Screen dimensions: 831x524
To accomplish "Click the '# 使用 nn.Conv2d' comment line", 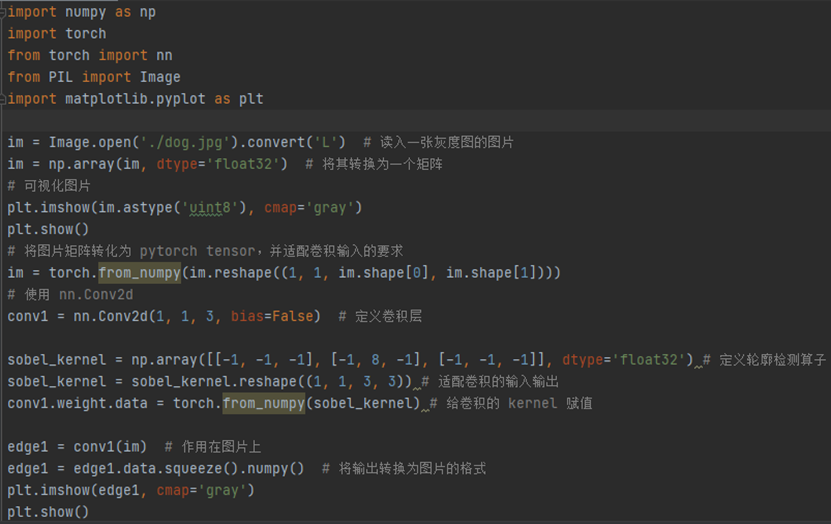I will coord(69,295).
